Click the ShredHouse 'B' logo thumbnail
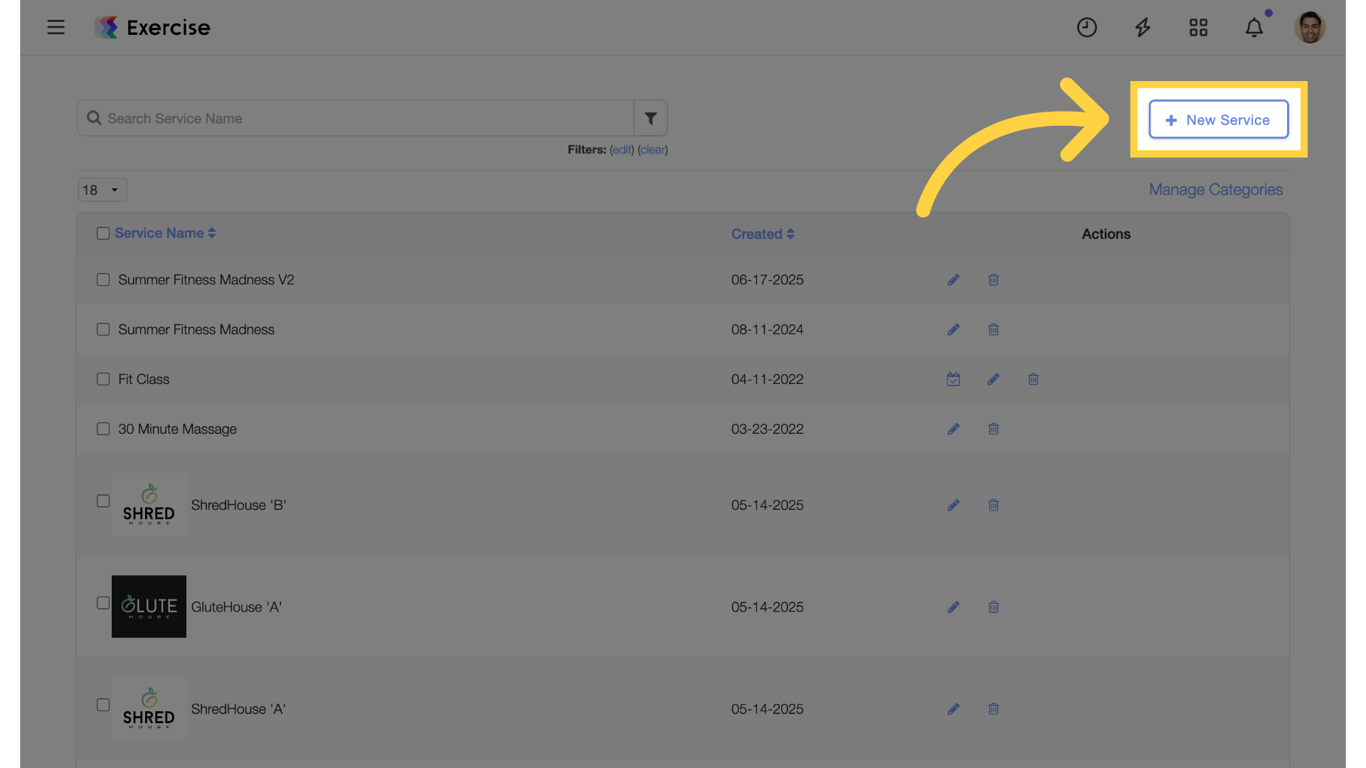This screenshot has width=1366, height=768. tap(149, 505)
